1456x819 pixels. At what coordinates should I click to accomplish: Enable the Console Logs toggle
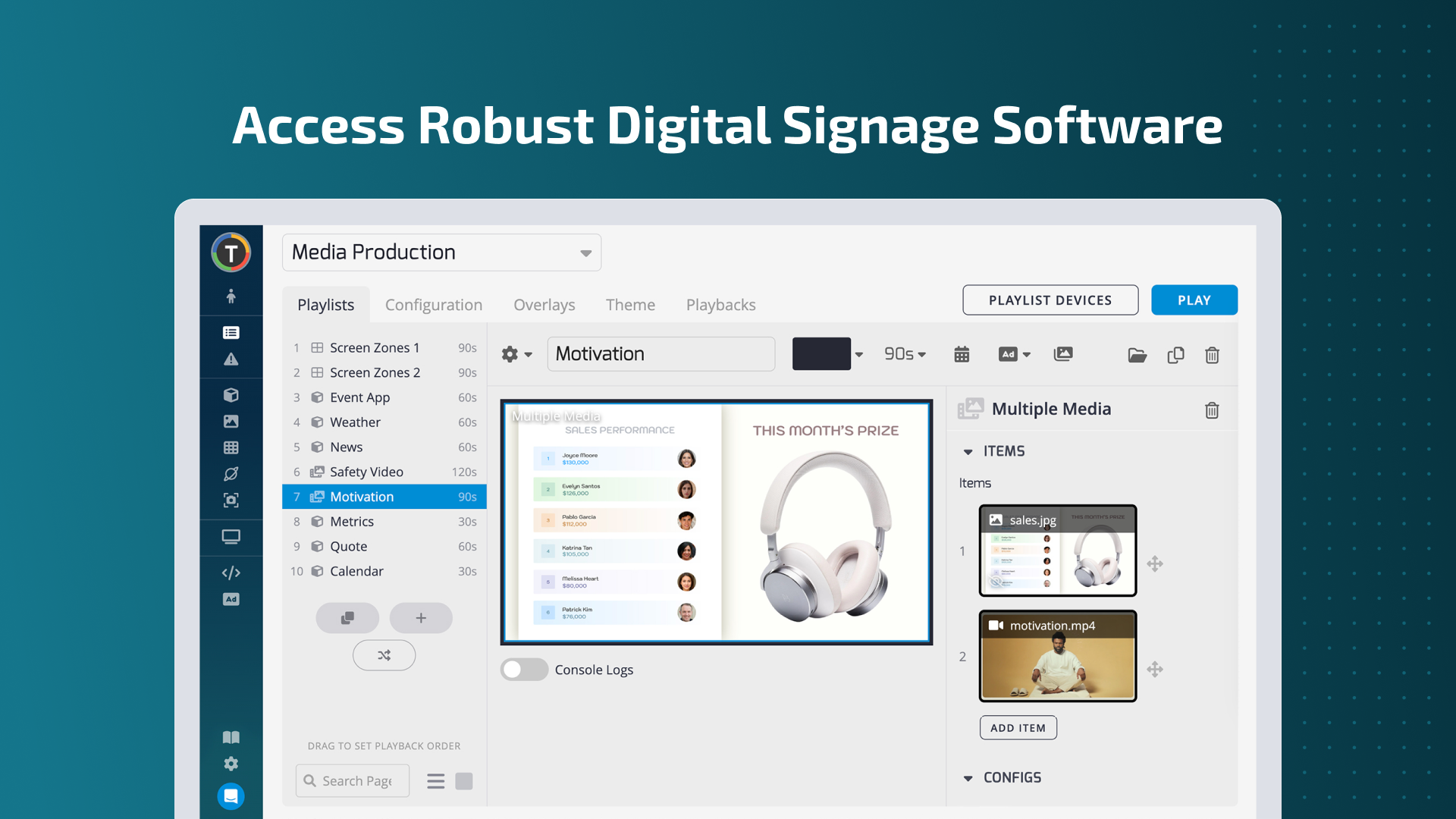524,670
